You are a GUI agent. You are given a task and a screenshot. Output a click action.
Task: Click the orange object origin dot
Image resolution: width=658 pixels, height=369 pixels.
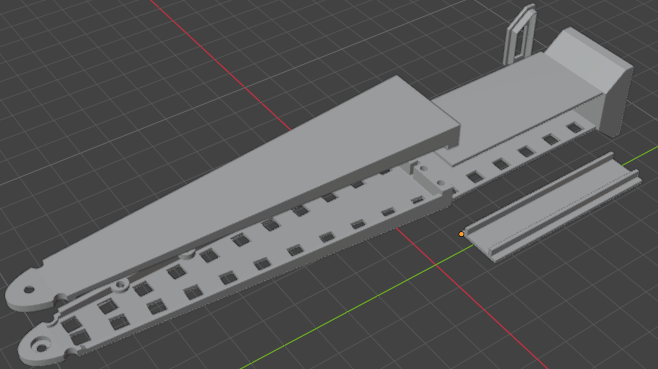pyautogui.click(x=461, y=234)
